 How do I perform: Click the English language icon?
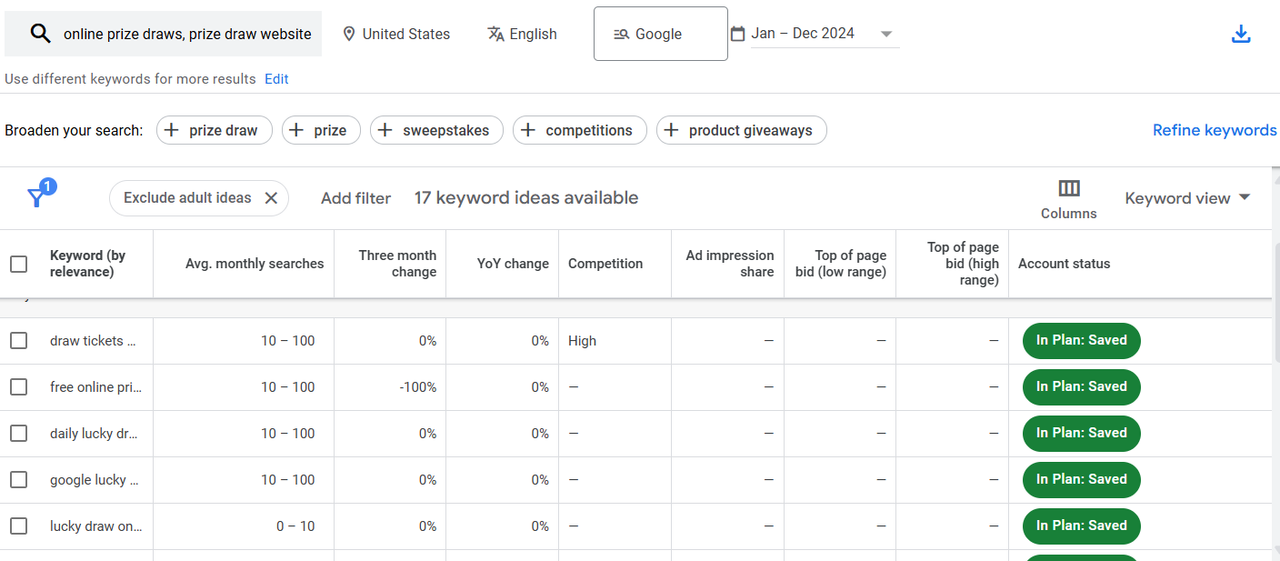point(496,34)
